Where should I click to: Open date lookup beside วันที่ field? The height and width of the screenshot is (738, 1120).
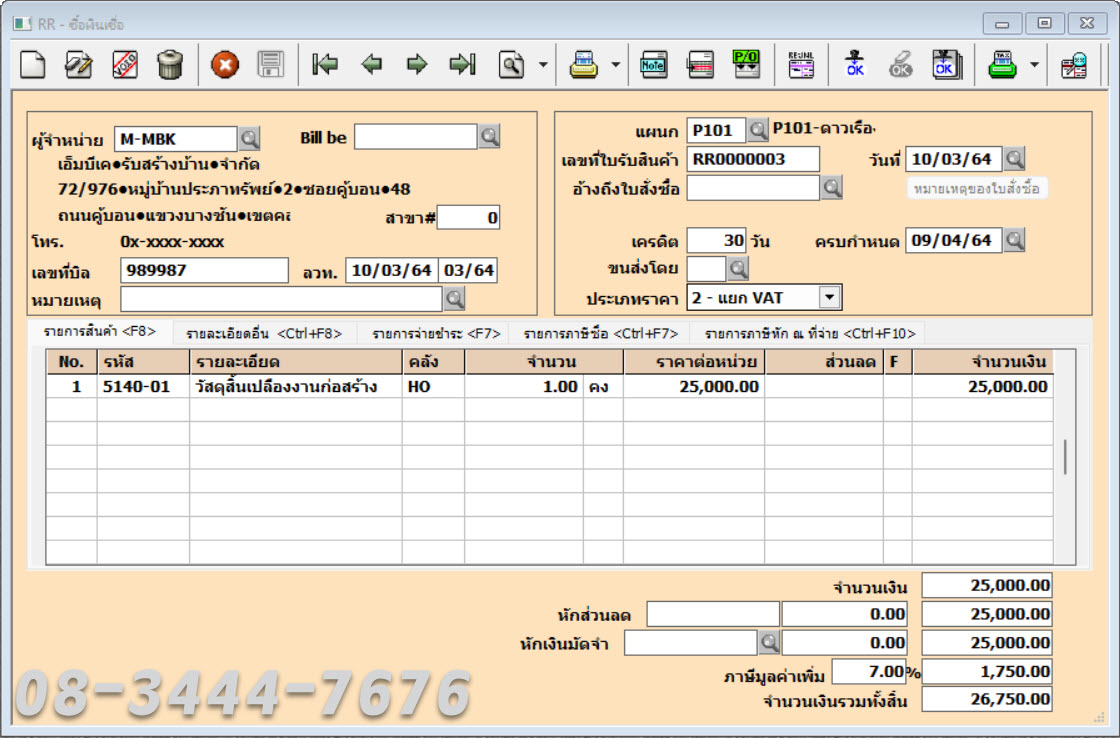click(x=1014, y=159)
